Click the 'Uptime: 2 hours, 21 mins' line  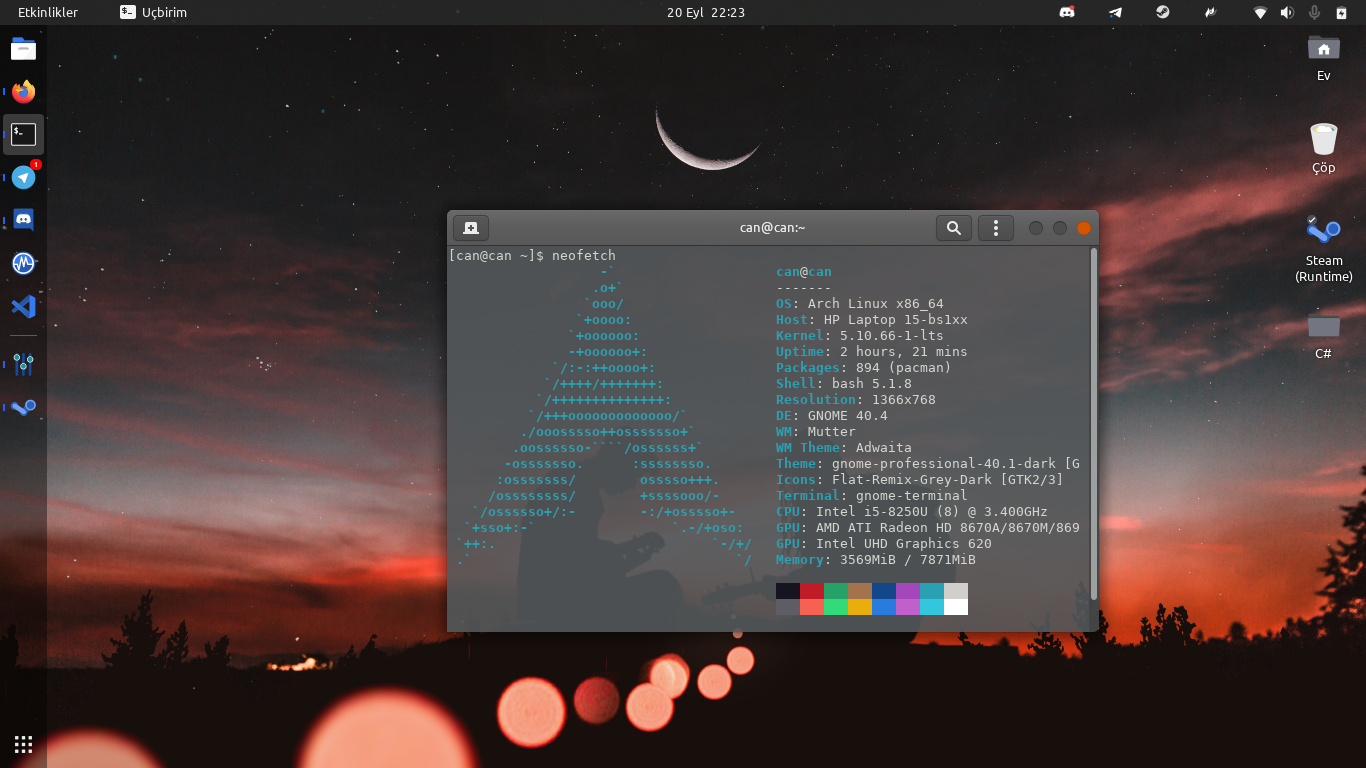(872, 352)
